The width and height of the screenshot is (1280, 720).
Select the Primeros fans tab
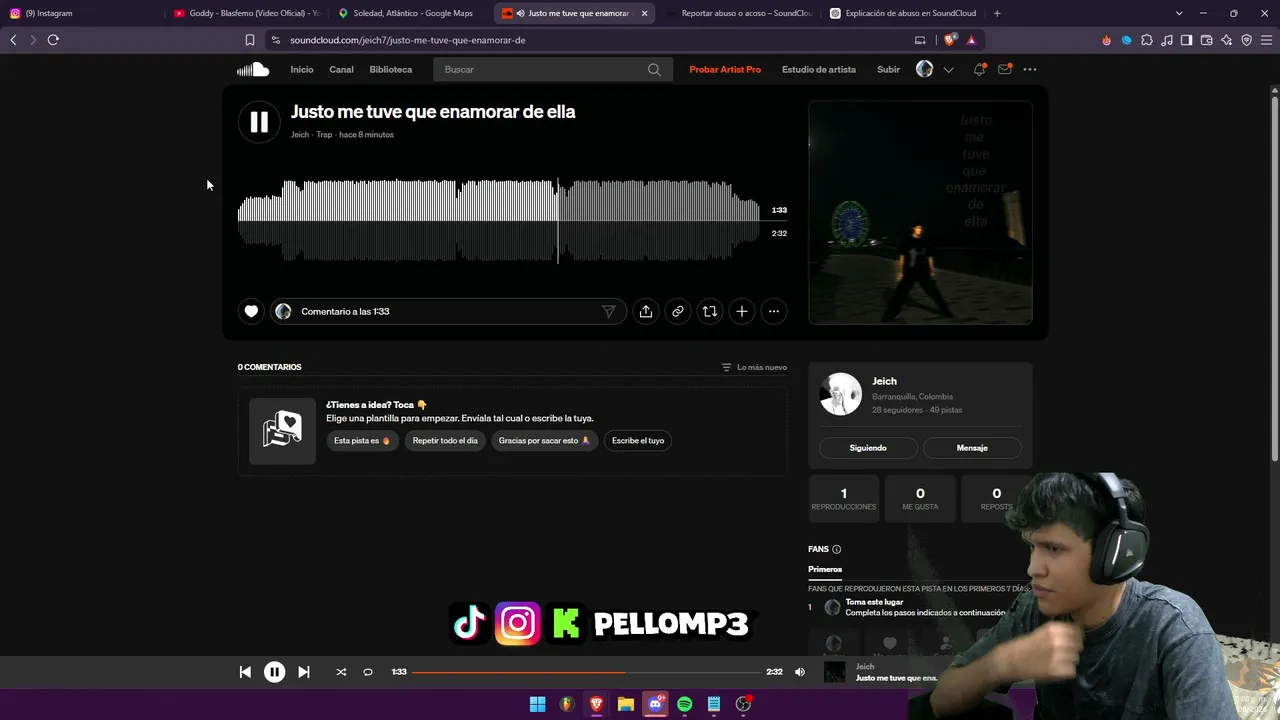coord(825,569)
